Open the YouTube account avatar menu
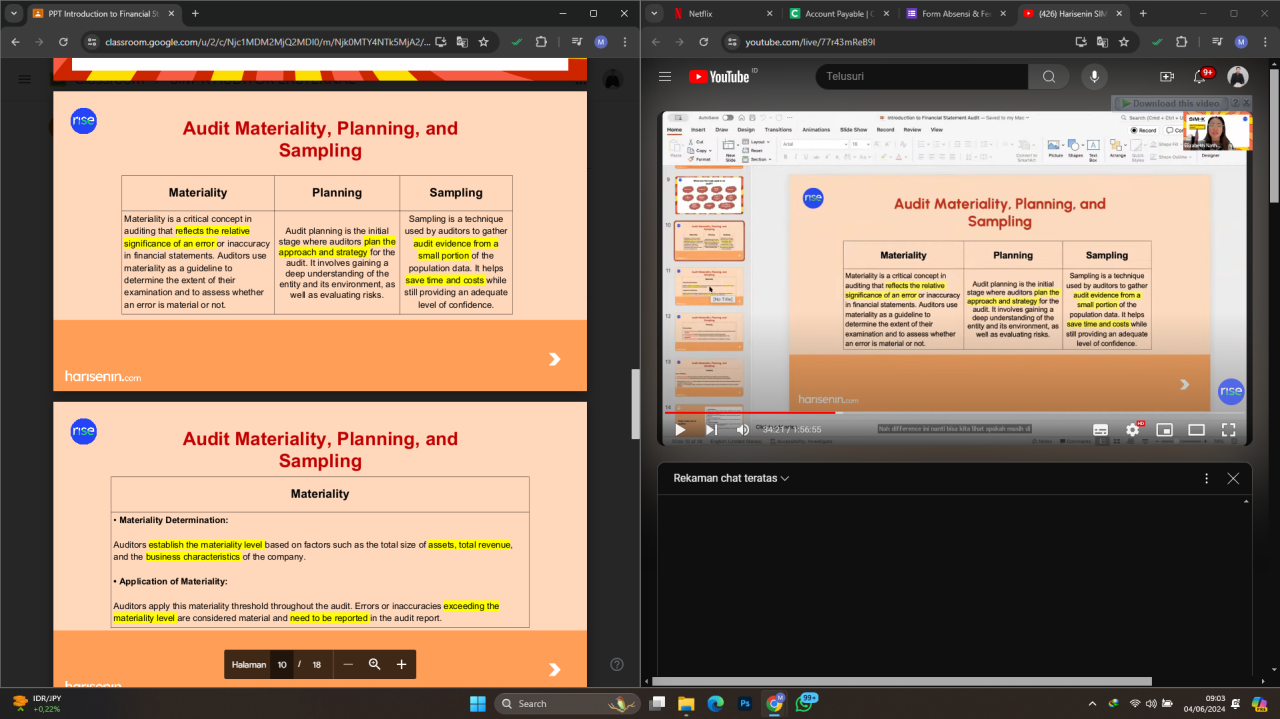This screenshot has width=1280, height=719. click(x=1238, y=77)
